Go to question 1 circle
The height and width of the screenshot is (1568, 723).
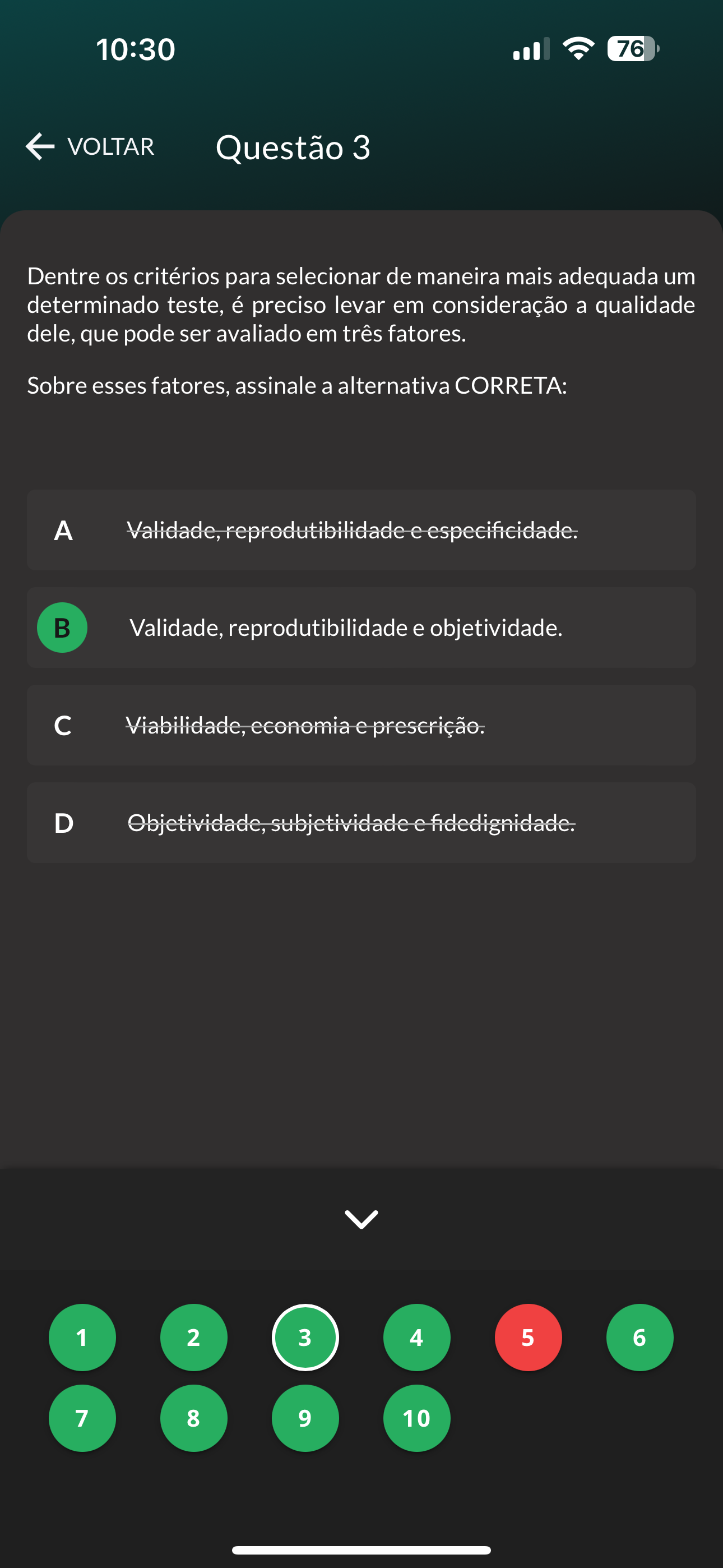coord(82,1338)
